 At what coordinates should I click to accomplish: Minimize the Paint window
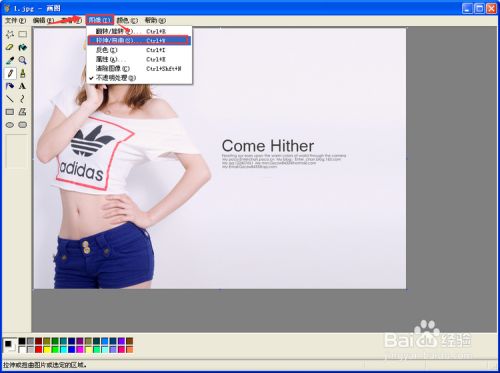pos(467,8)
